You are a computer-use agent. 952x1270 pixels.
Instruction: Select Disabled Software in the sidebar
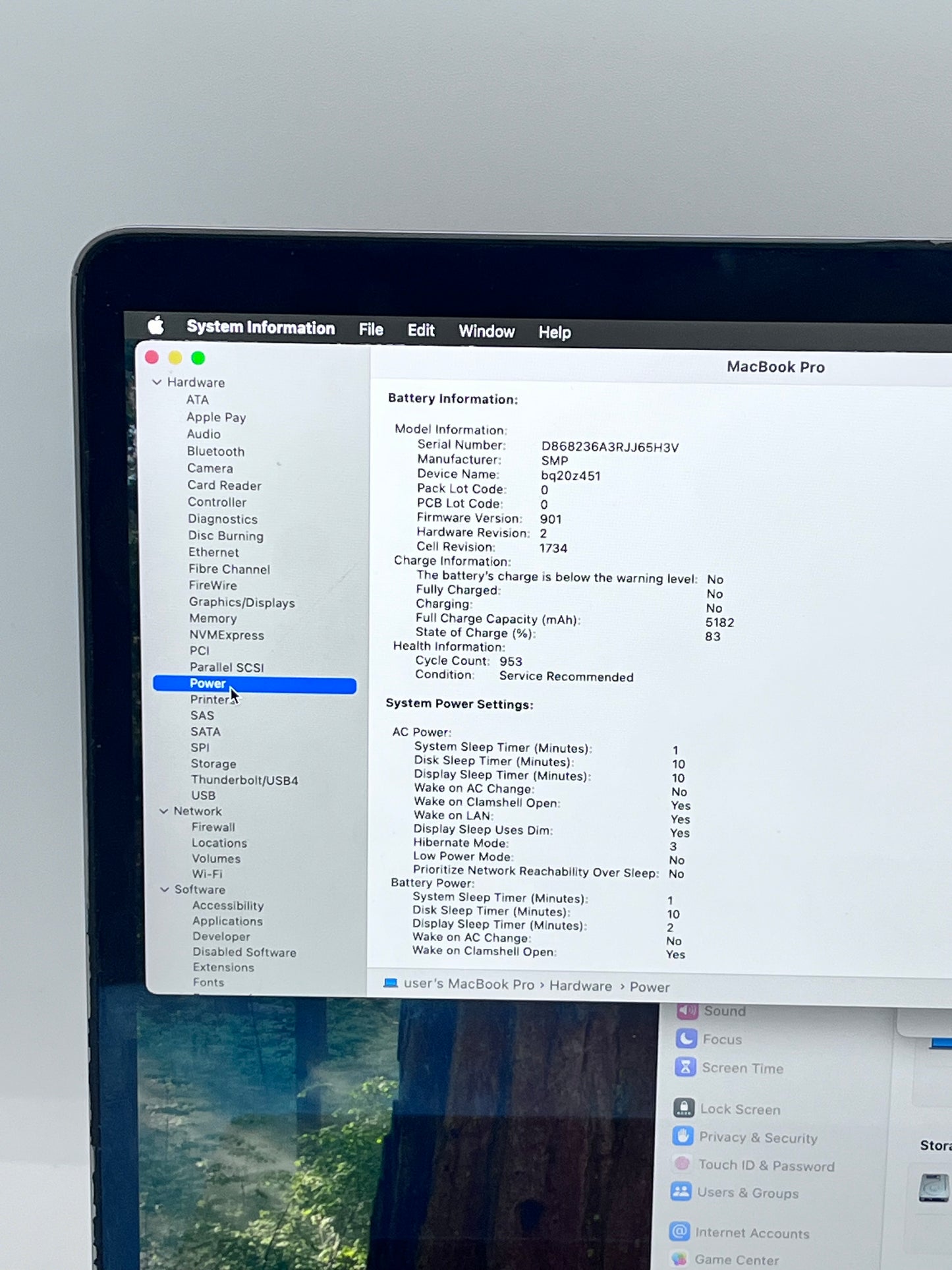tap(244, 952)
